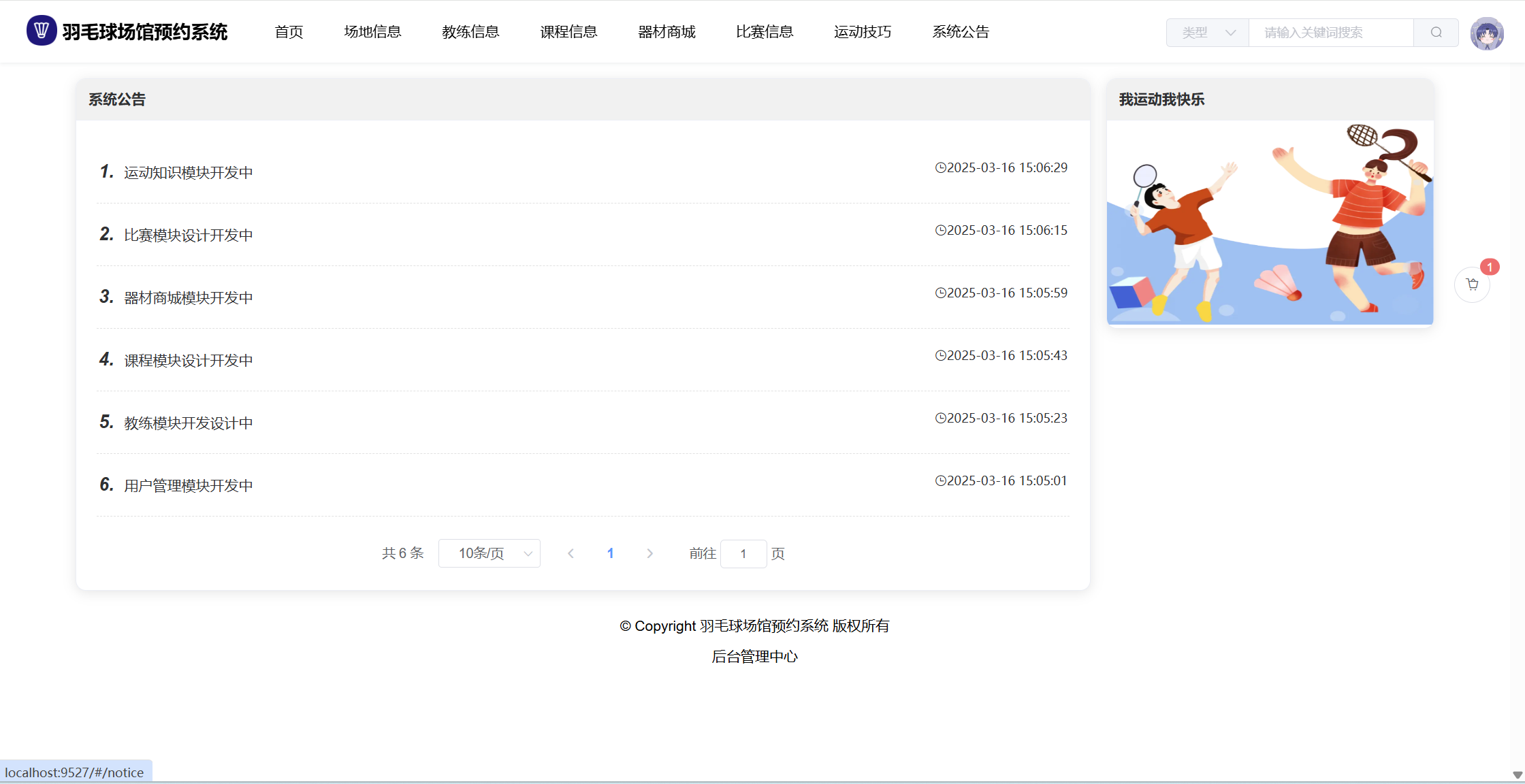Screen dimensions: 1525x784
Task: Navigate to 器材商城 in the navbar
Action: coord(667,32)
